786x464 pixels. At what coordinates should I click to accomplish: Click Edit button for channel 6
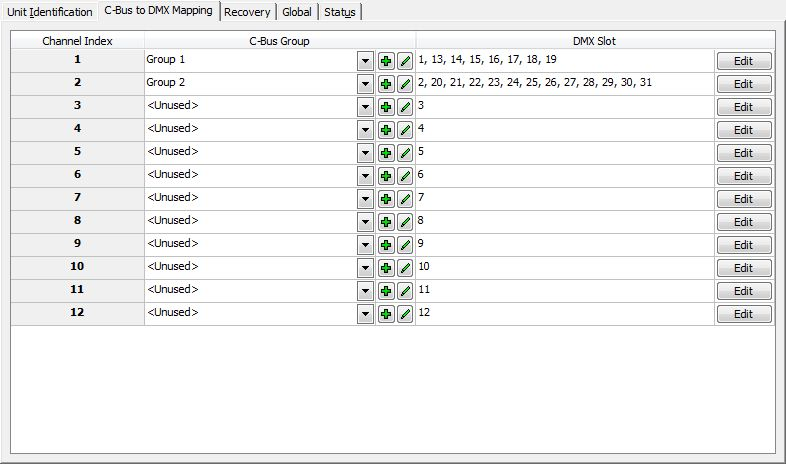pos(744,176)
